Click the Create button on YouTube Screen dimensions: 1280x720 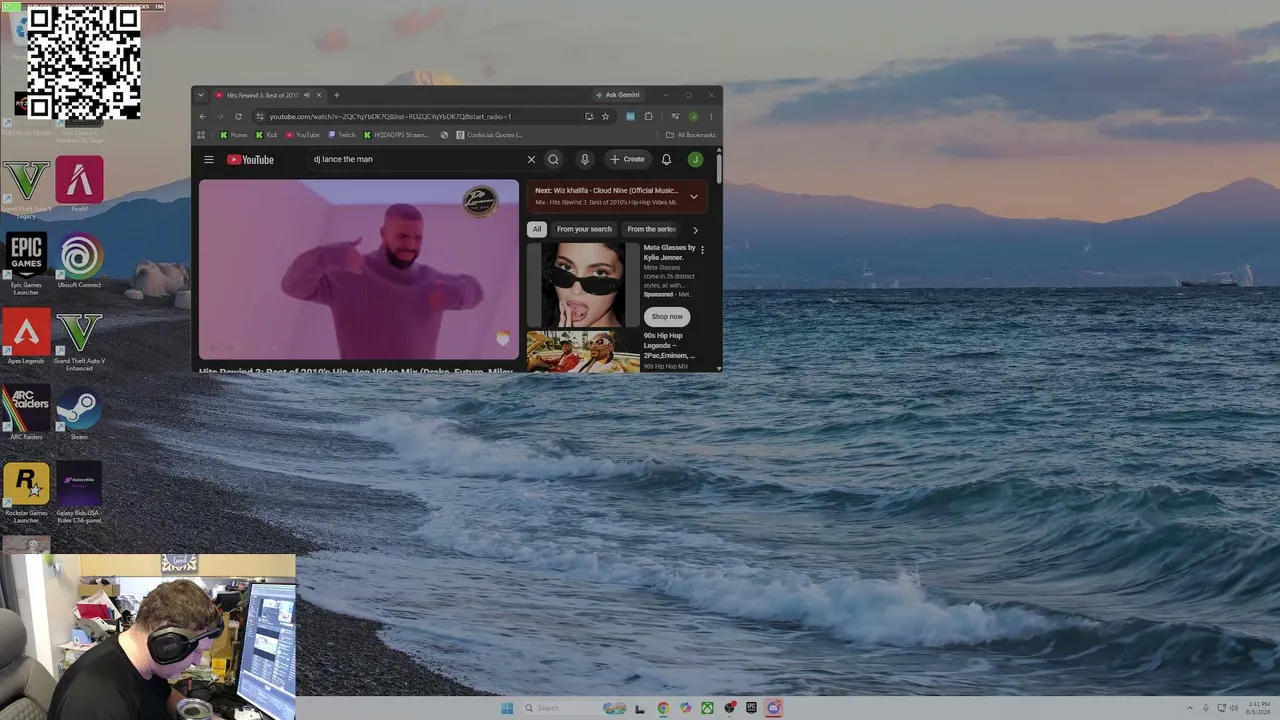(x=628, y=159)
